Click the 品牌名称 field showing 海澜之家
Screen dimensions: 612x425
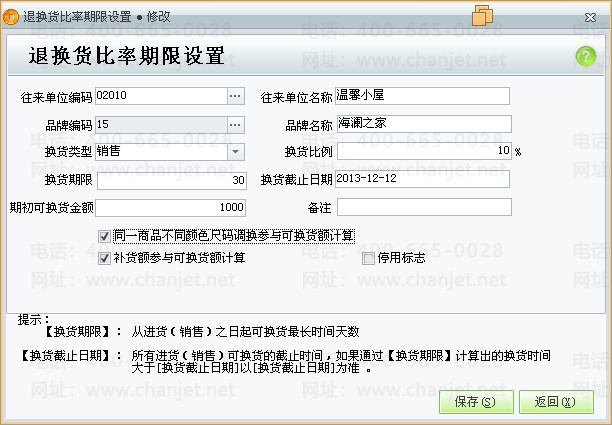(x=423, y=124)
